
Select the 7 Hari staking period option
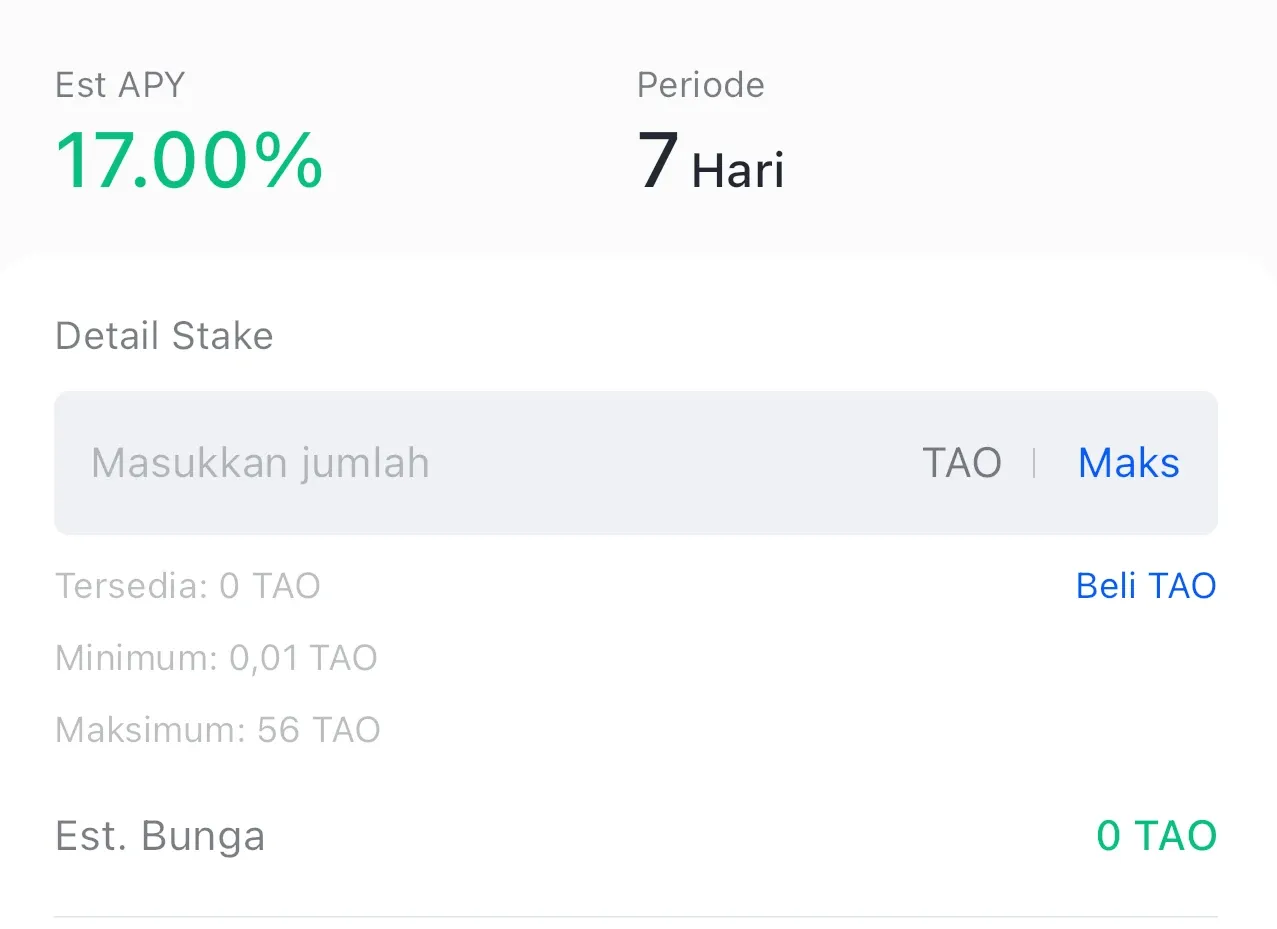710,162
